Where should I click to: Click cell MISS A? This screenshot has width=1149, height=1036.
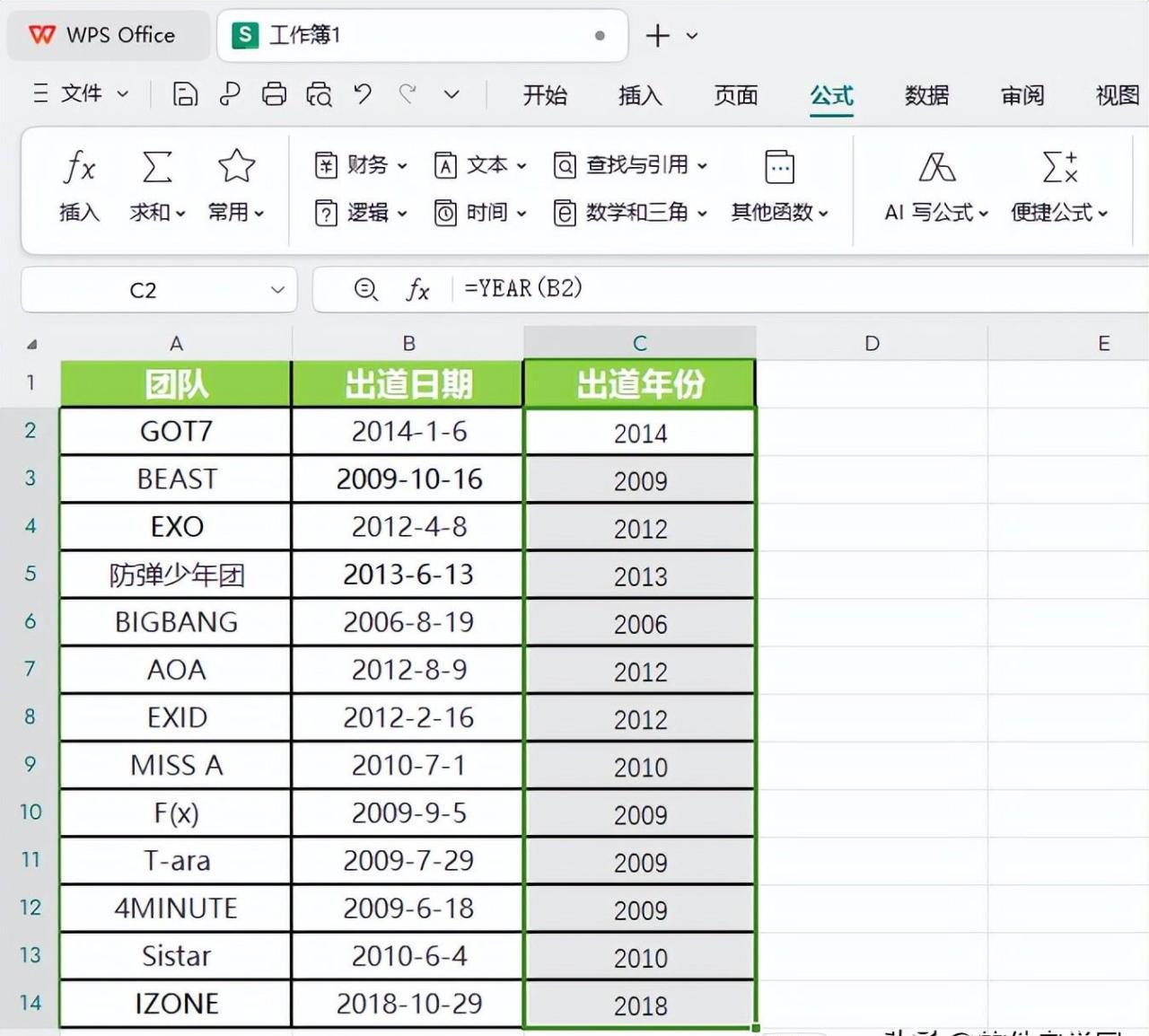[x=176, y=765]
